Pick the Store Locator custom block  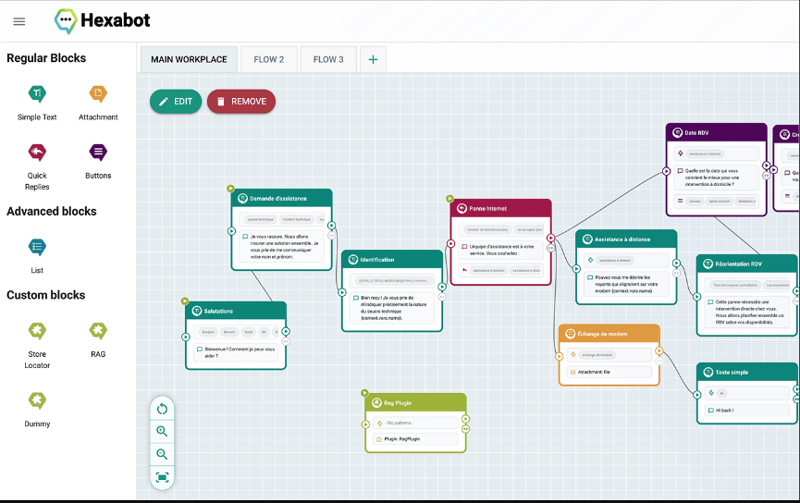point(37,331)
